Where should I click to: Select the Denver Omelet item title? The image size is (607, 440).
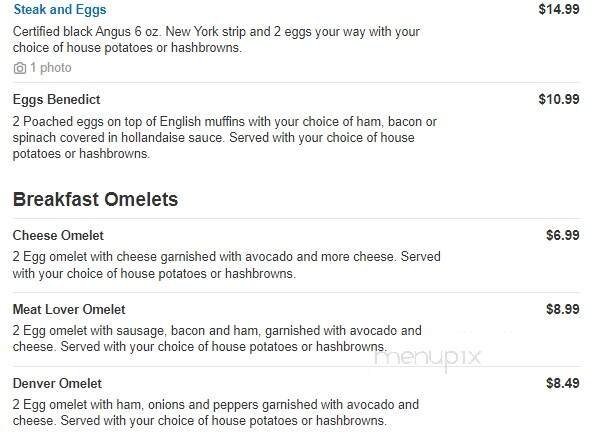[58, 383]
